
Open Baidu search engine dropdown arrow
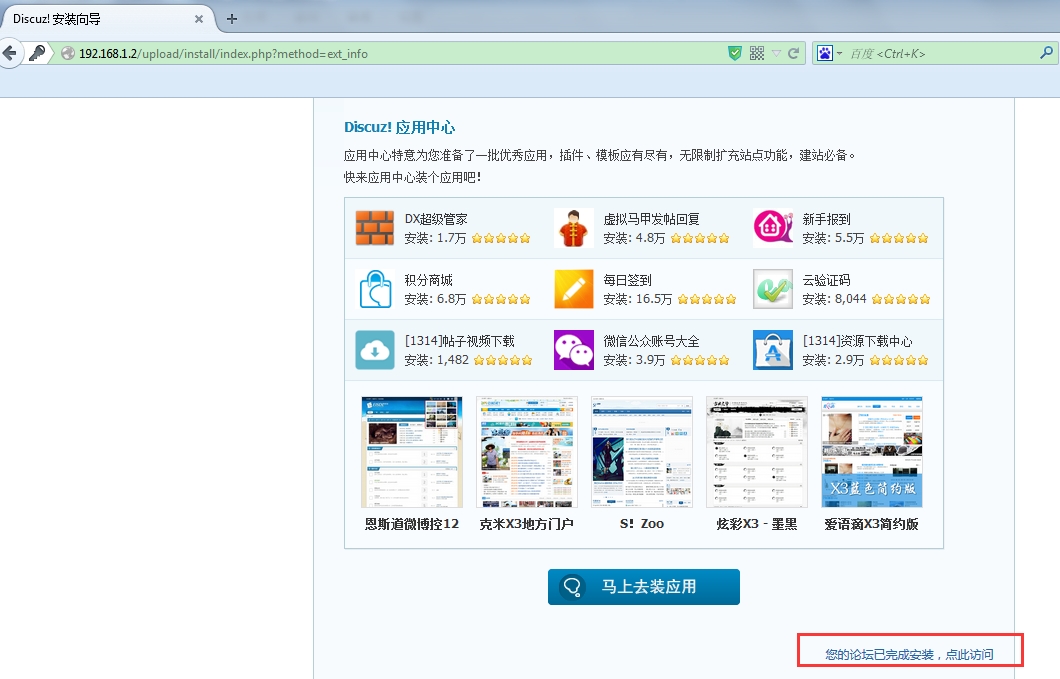(x=840, y=53)
